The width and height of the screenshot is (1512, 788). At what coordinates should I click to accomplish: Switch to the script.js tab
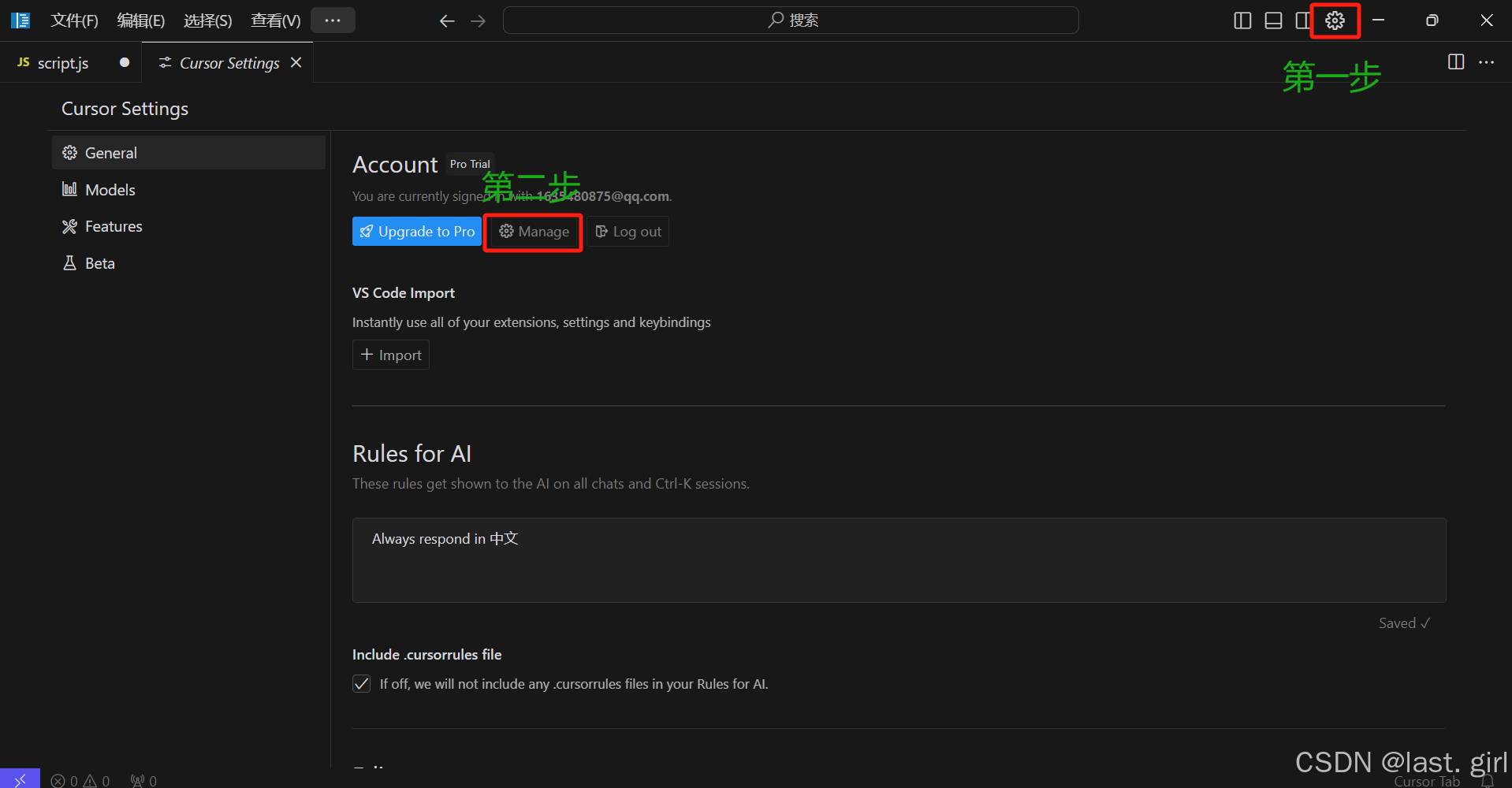(x=71, y=62)
